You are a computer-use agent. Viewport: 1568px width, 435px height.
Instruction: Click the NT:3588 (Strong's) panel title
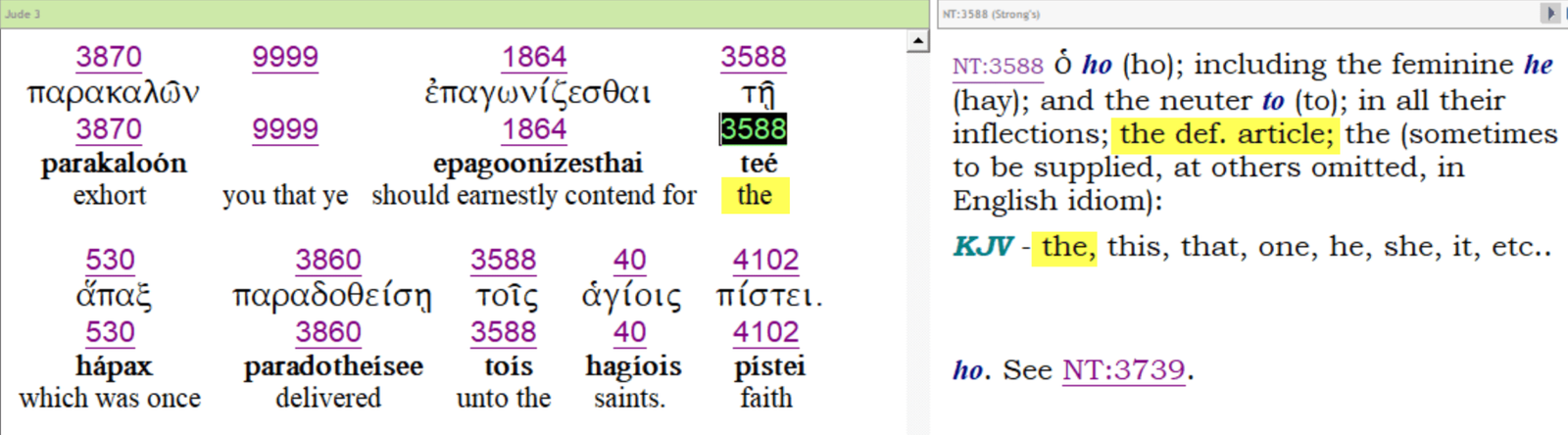pyautogui.click(x=991, y=14)
